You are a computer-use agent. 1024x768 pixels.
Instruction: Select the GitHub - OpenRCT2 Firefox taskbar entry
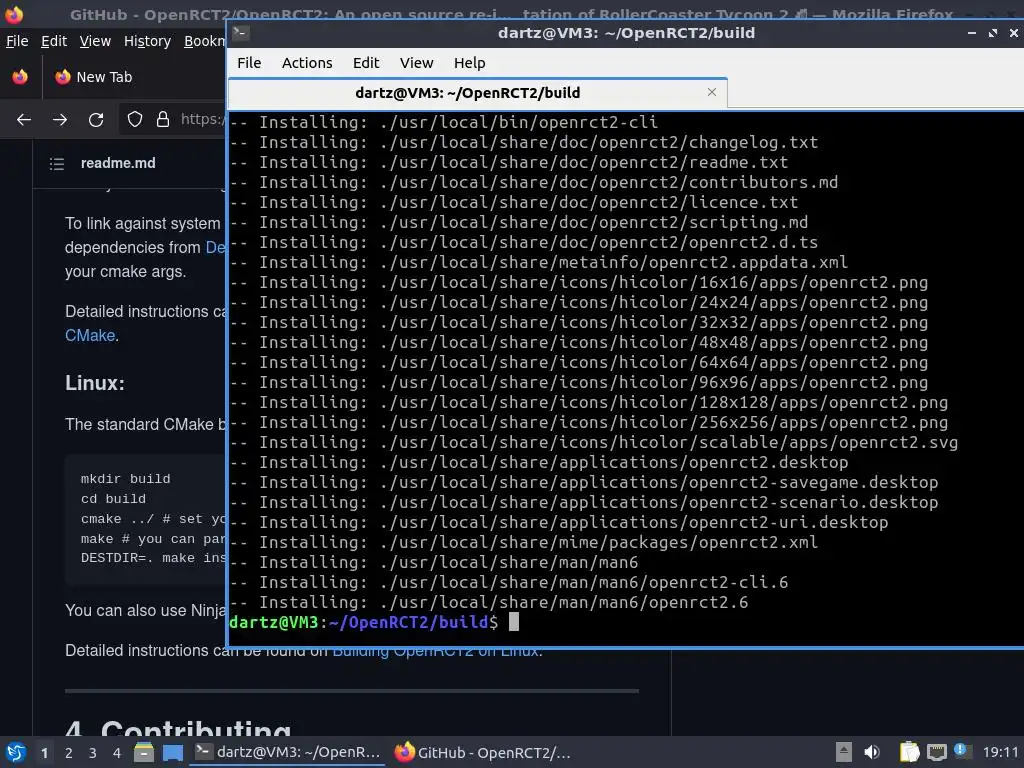click(x=485, y=752)
